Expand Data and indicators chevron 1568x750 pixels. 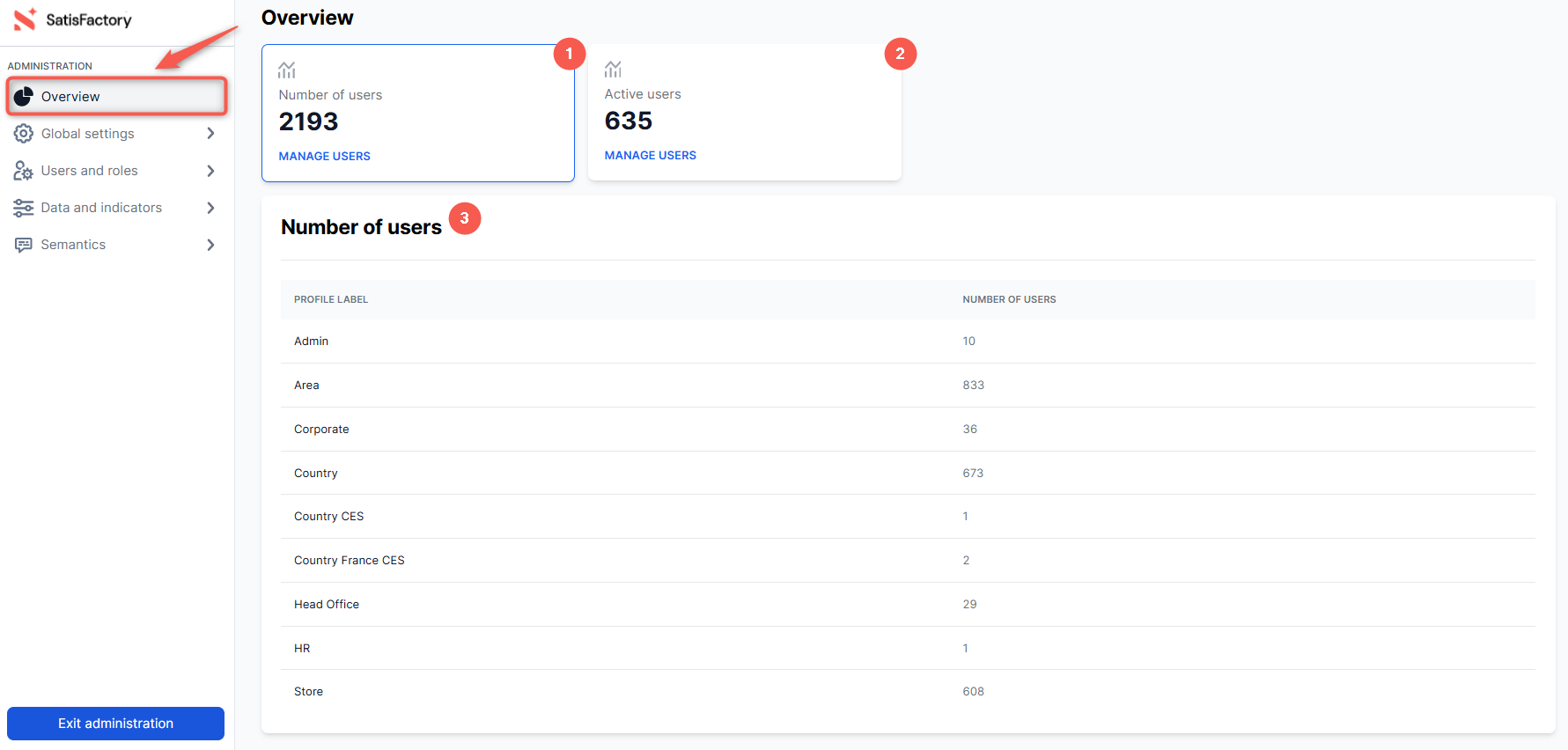click(210, 208)
